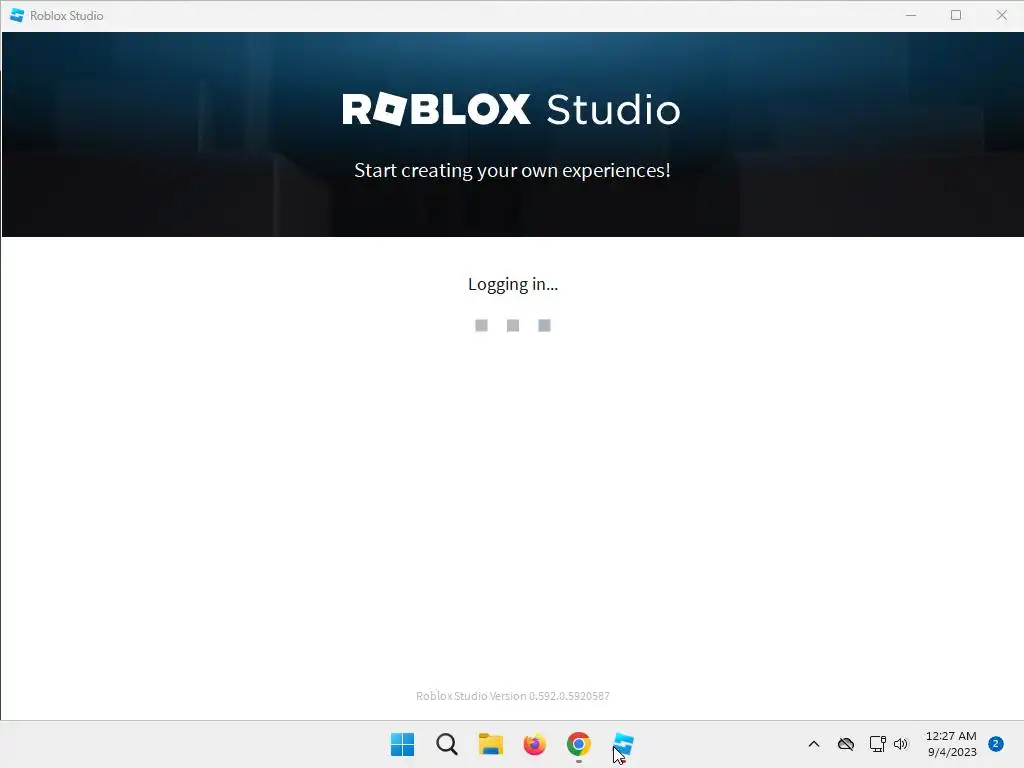Close the Roblox Studio window
1024x768 pixels.
tap(1002, 15)
